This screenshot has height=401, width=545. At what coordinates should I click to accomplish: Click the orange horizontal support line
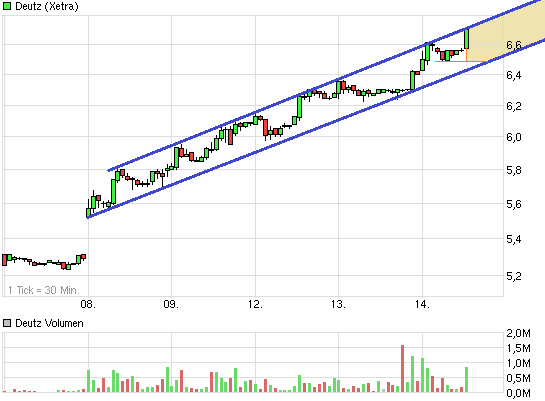click(461, 62)
